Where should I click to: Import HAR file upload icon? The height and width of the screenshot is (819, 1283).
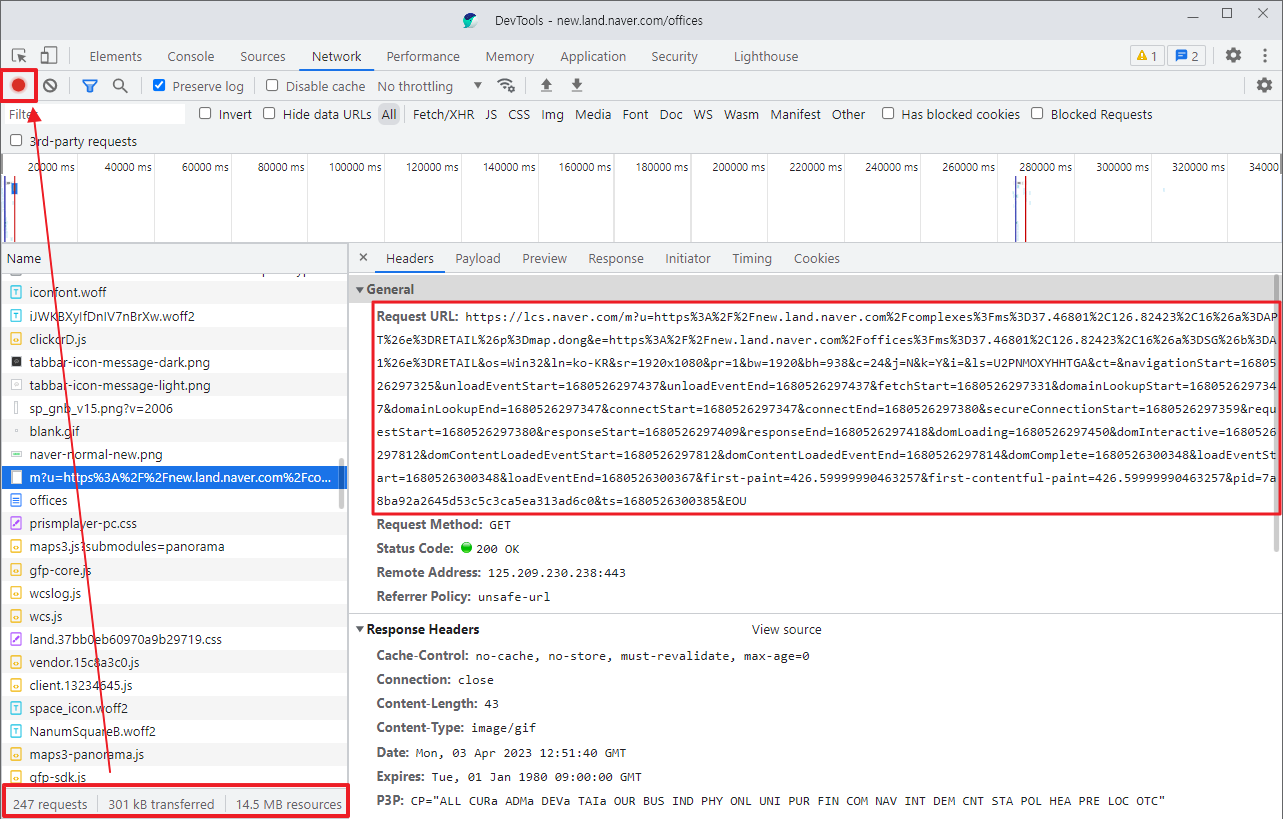click(546, 86)
